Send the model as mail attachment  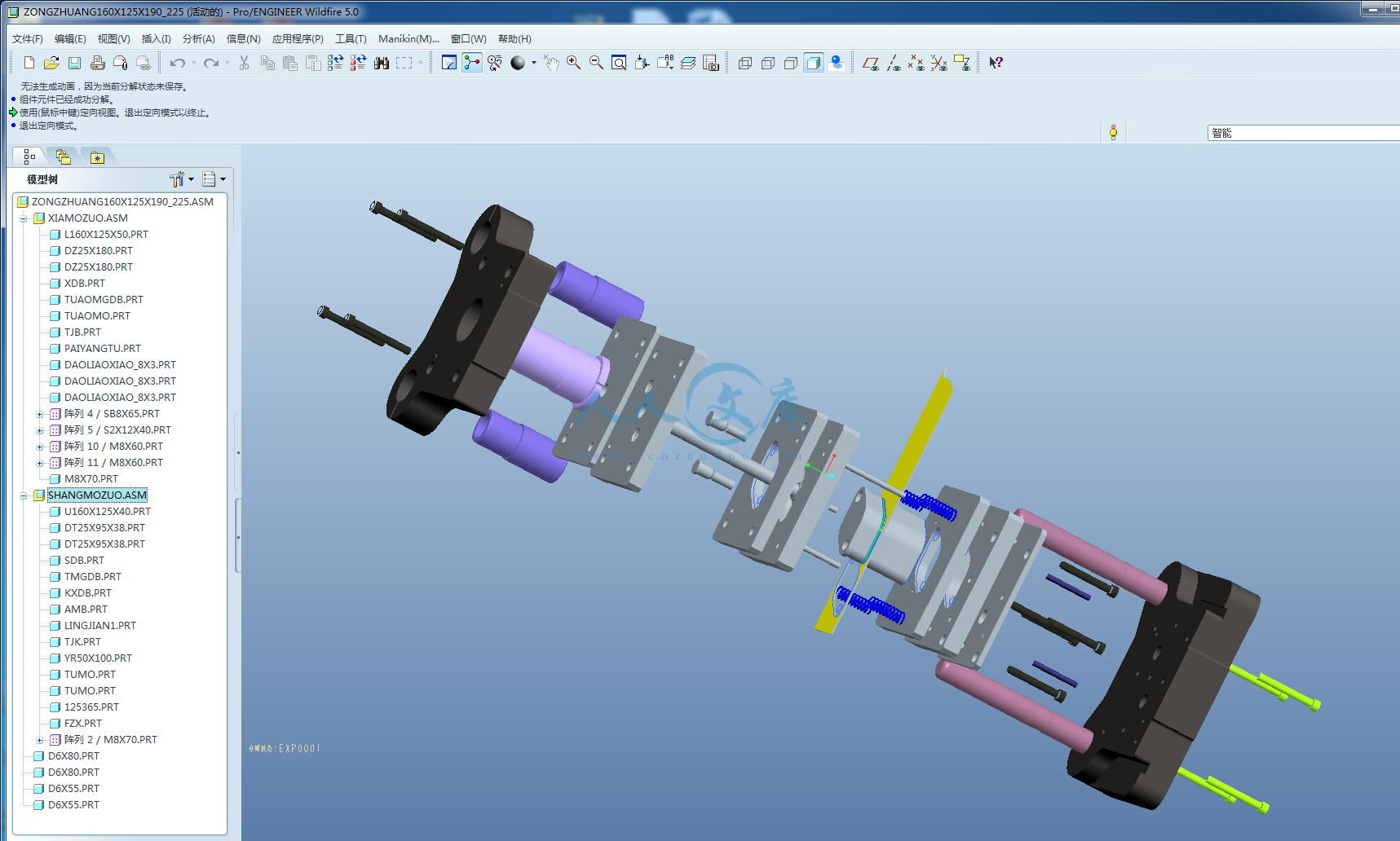pyautogui.click(x=120, y=63)
